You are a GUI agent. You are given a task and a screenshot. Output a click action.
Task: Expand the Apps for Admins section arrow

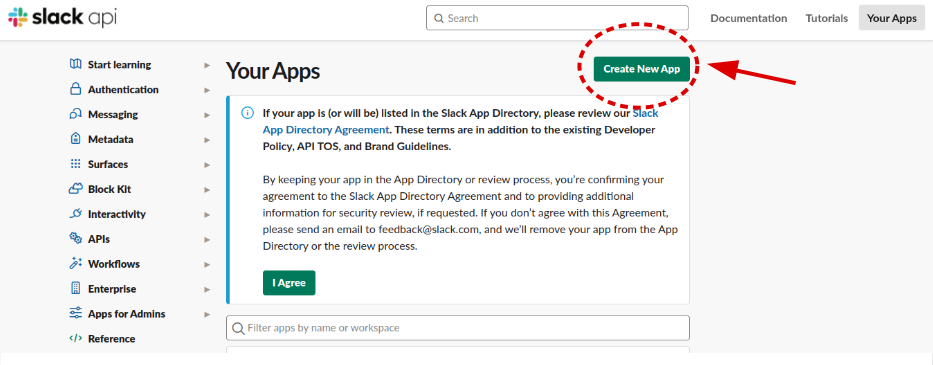pyautogui.click(x=207, y=314)
